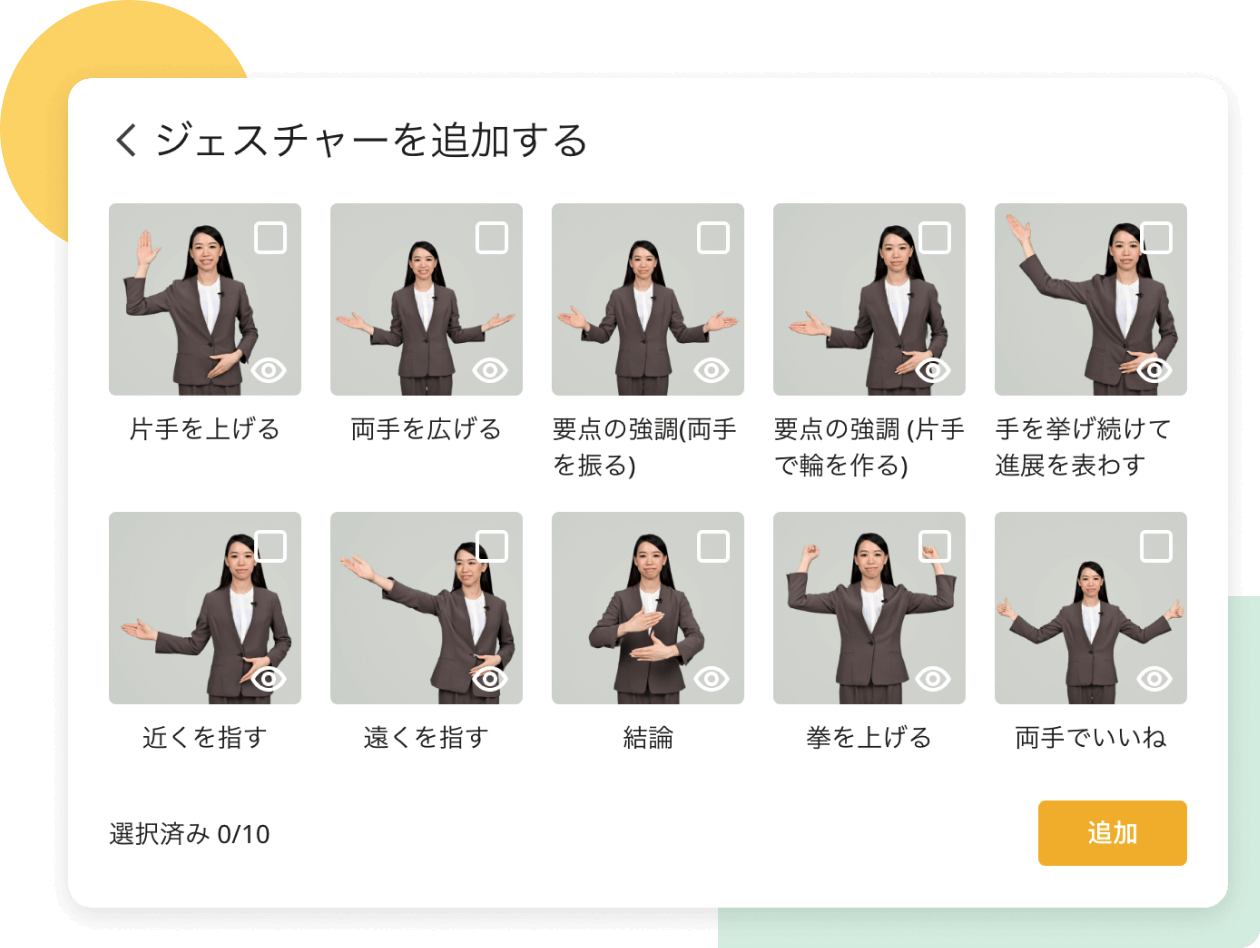Preview the 片手を上げる gesture with its eye icon
1260x948 pixels.
click(269, 371)
